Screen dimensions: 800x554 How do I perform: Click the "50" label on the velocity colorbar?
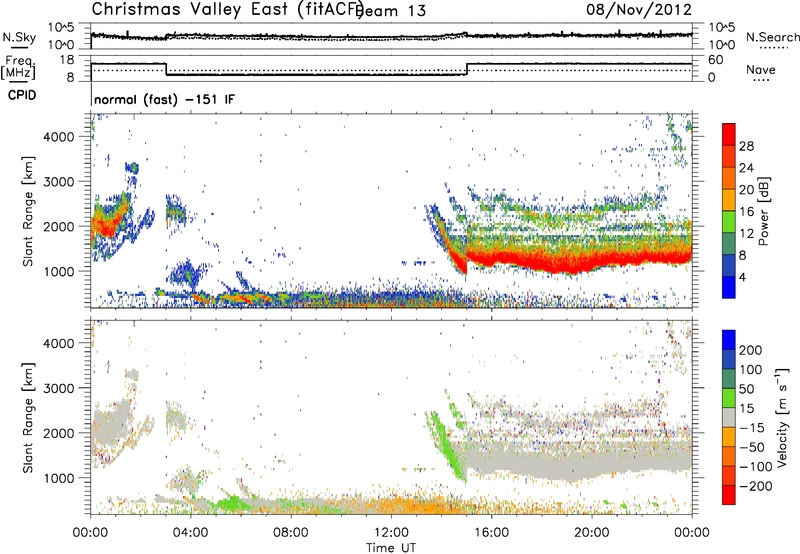coord(746,389)
